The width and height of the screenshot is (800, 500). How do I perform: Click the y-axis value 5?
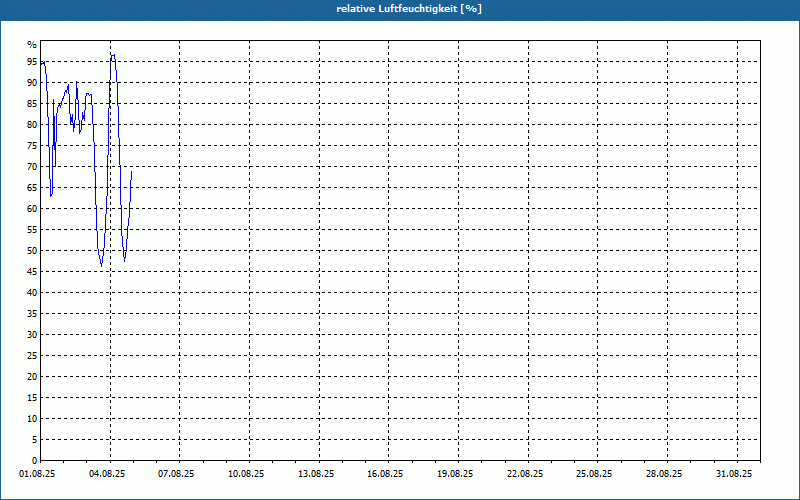point(34,440)
